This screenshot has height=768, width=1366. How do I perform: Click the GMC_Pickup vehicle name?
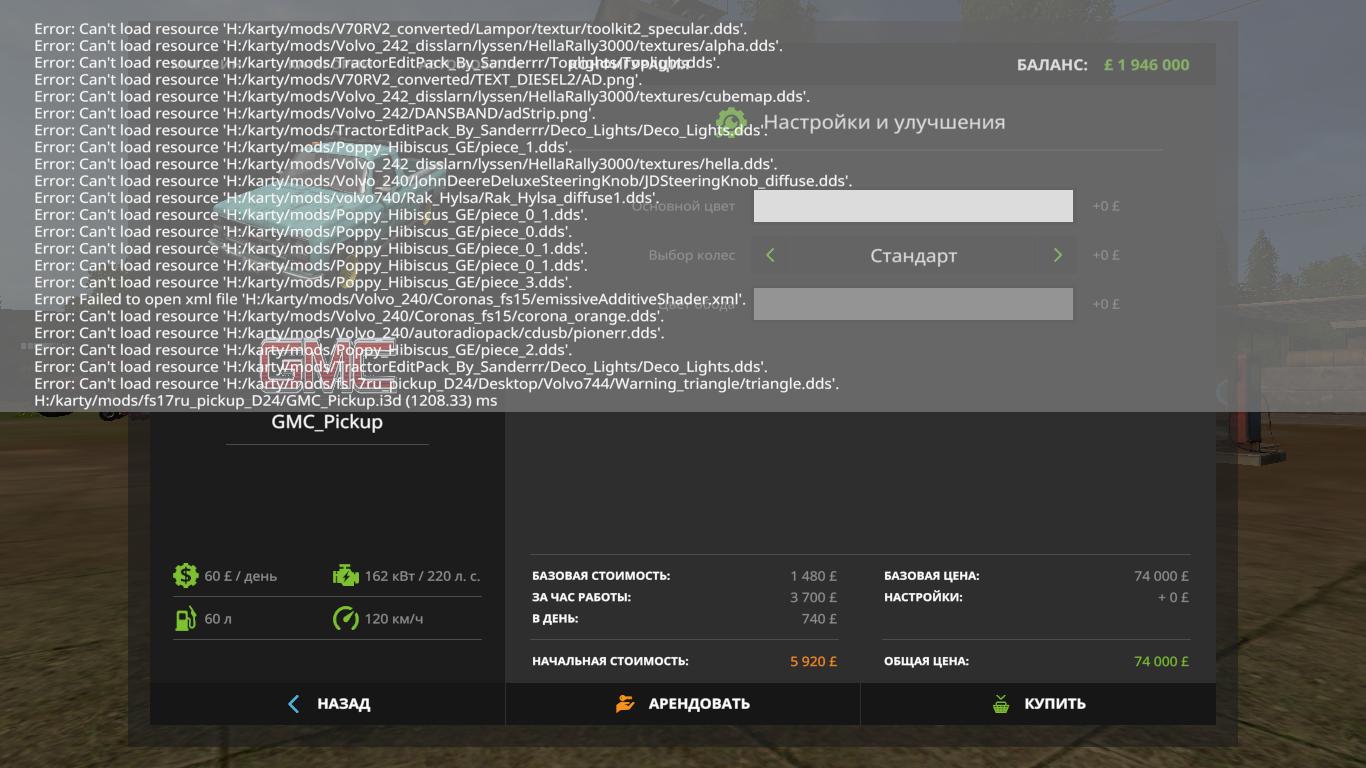[x=327, y=422]
